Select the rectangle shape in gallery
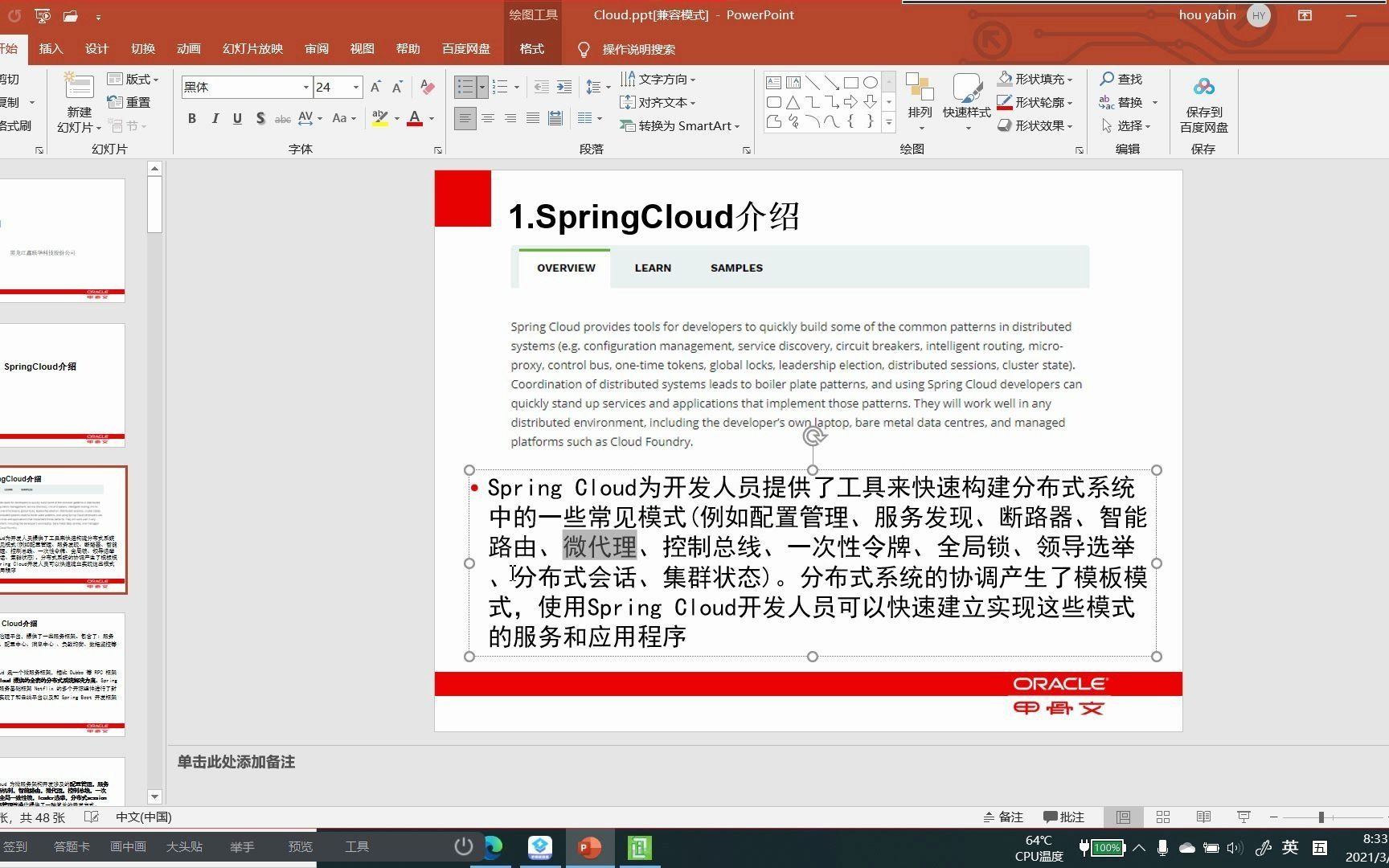This screenshot has height=868, width=1389. [850, 82]
